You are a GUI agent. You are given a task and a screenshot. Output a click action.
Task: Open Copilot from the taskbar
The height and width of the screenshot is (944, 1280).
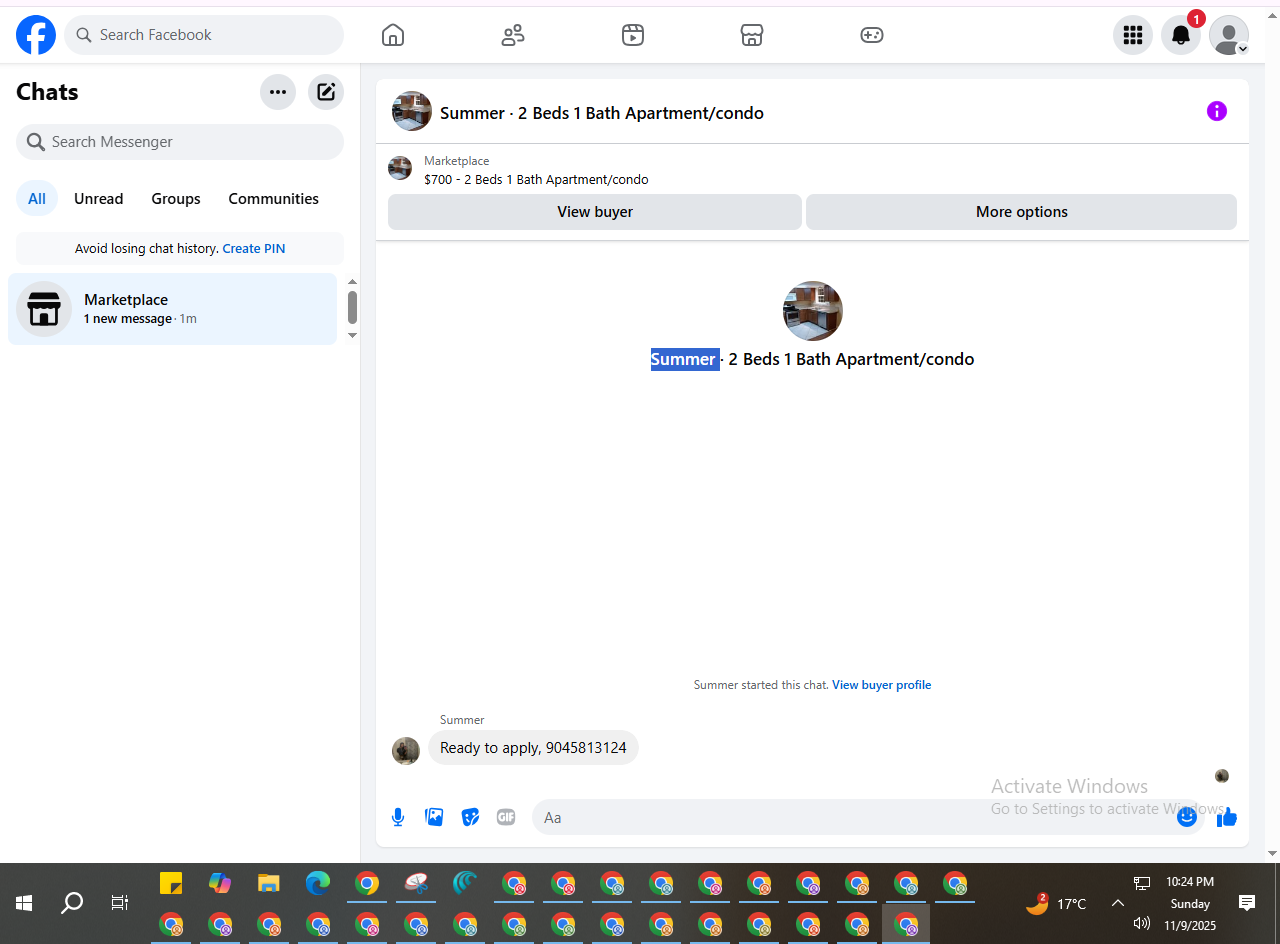tap(220, 884)
